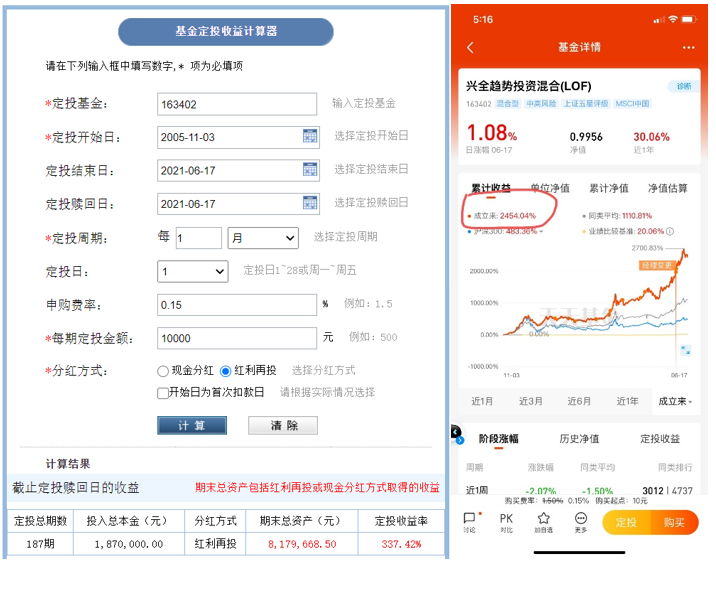Tap the 混合型 fund tag

point(508,104)
